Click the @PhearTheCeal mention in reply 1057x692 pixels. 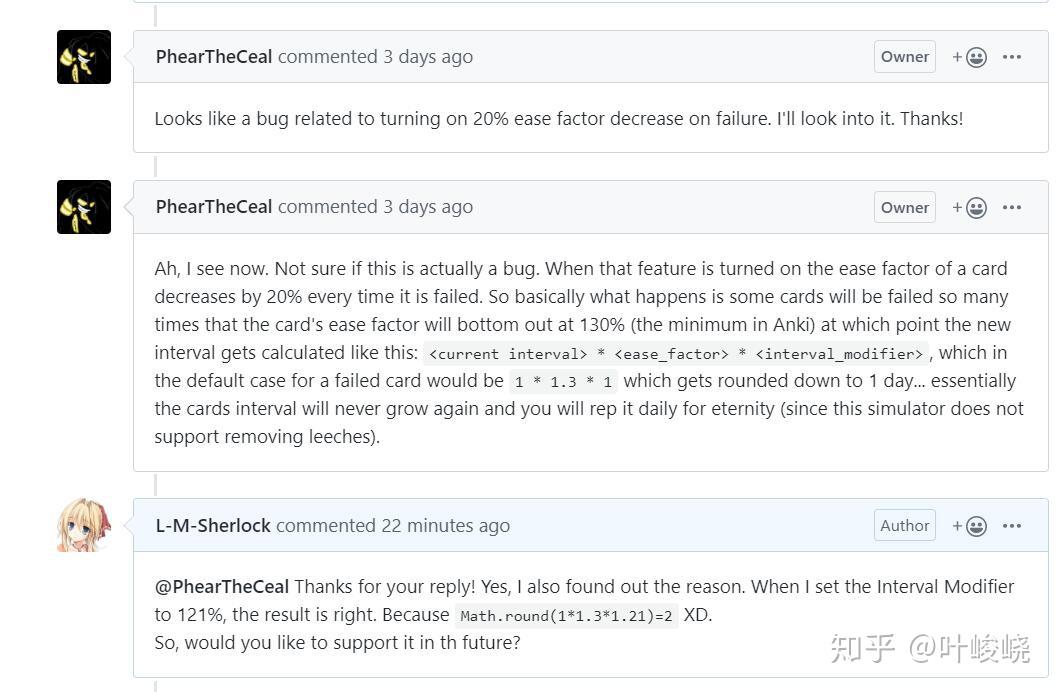pyautogui.click(x=222, y=587)
